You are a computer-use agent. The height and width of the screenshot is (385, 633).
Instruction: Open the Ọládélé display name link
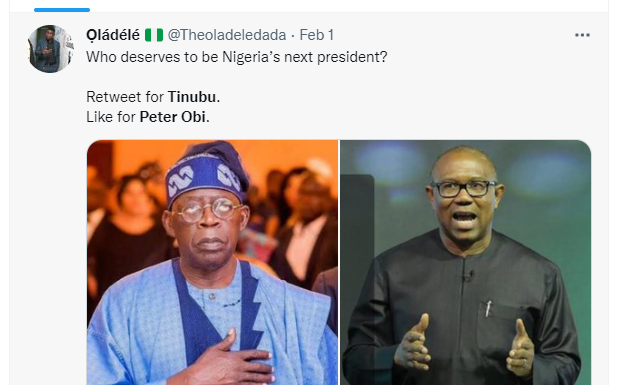click(x=113, y=35)
